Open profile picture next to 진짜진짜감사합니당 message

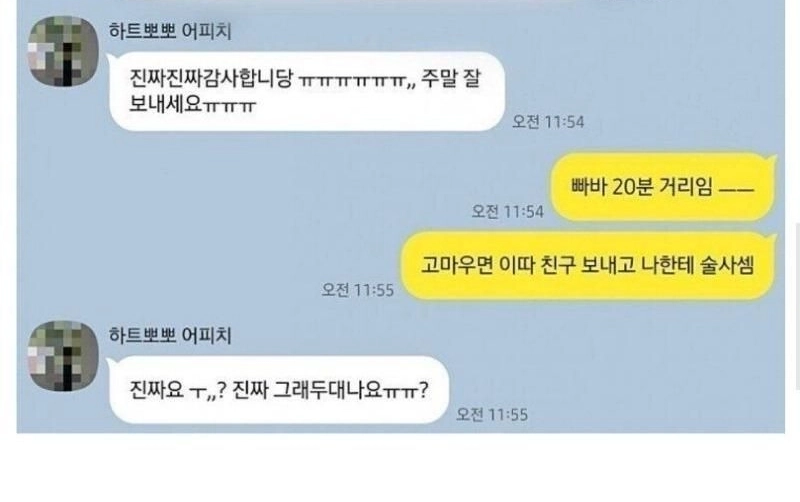tap(63, 51)
